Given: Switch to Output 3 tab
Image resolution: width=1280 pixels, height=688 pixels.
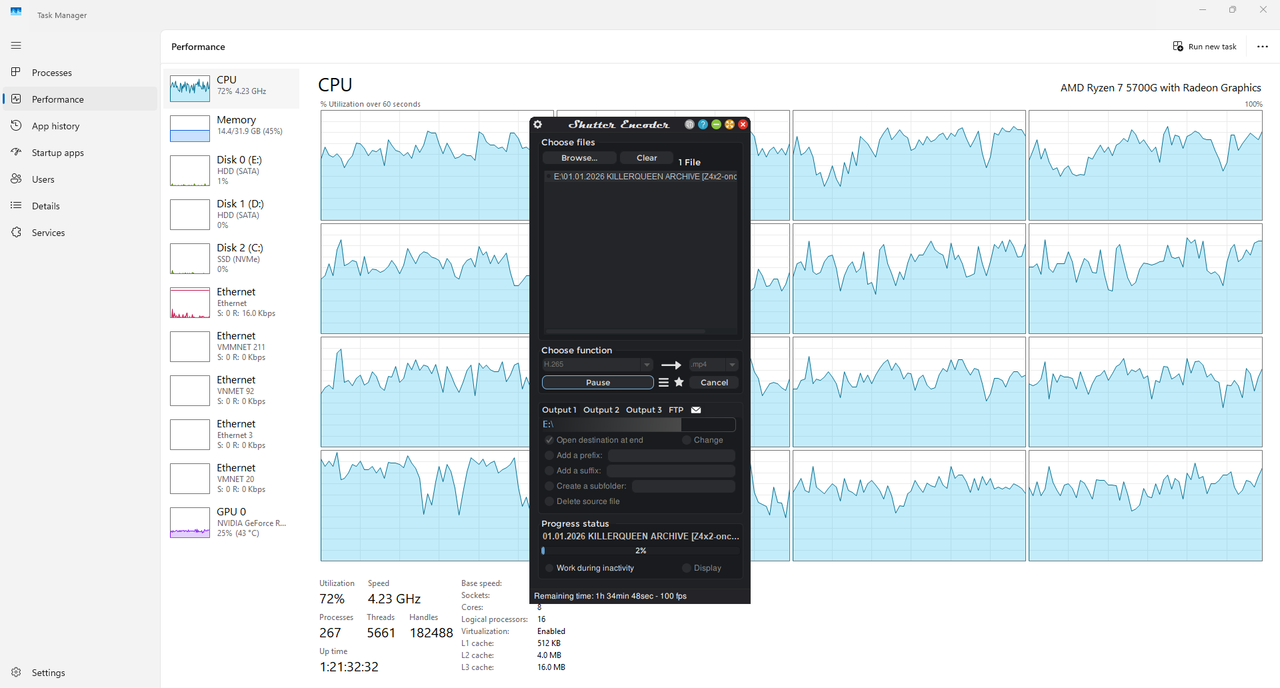Looking at the screenshot, I should pos(644,410).
